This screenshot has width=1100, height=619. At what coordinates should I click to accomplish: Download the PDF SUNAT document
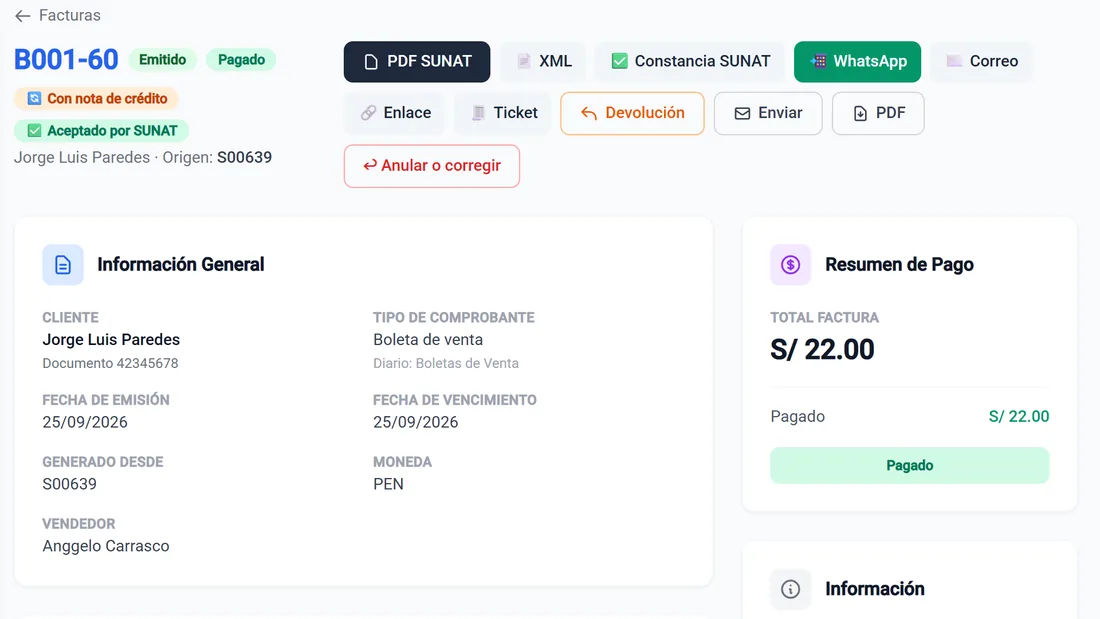pyautogui.click(x=417, y=62)
